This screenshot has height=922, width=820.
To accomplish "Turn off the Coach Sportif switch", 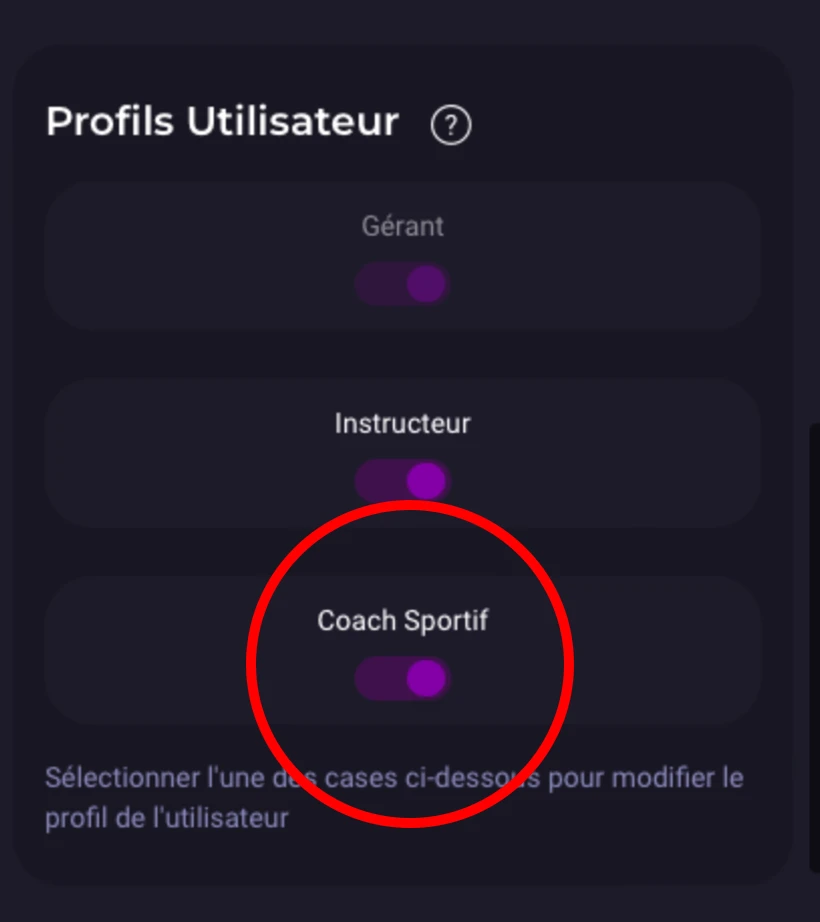I will click(402, 679).
